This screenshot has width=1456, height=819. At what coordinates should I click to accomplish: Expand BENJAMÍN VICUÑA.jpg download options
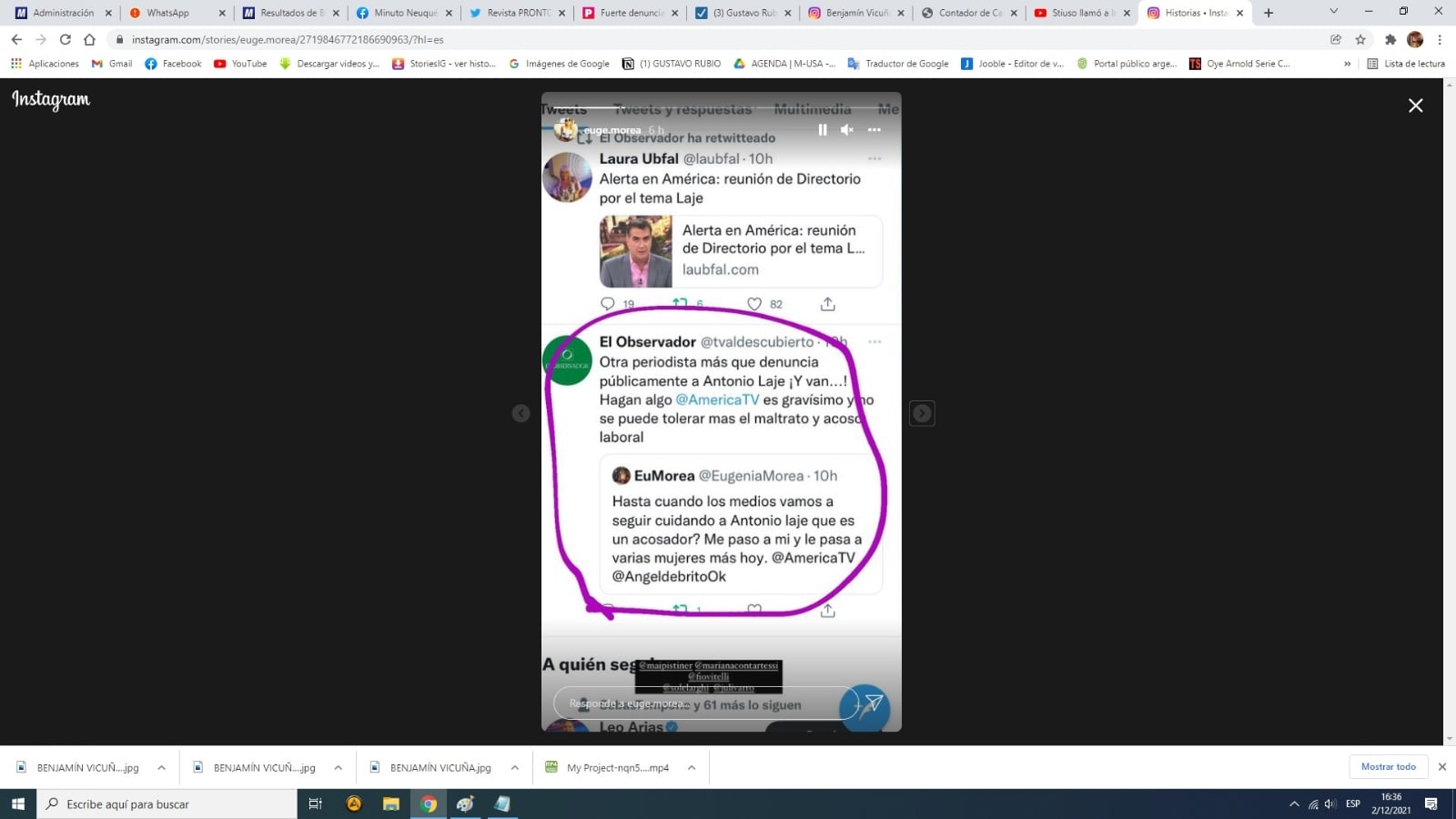tap(514, 768)
